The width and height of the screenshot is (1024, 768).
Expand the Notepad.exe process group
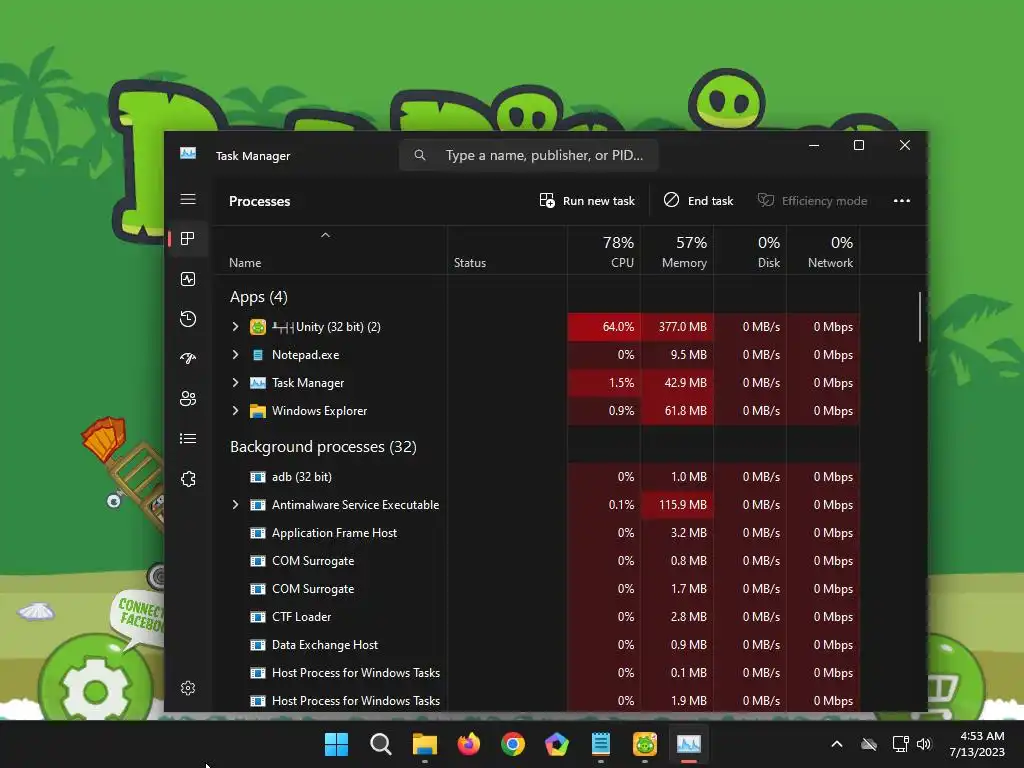235,355
